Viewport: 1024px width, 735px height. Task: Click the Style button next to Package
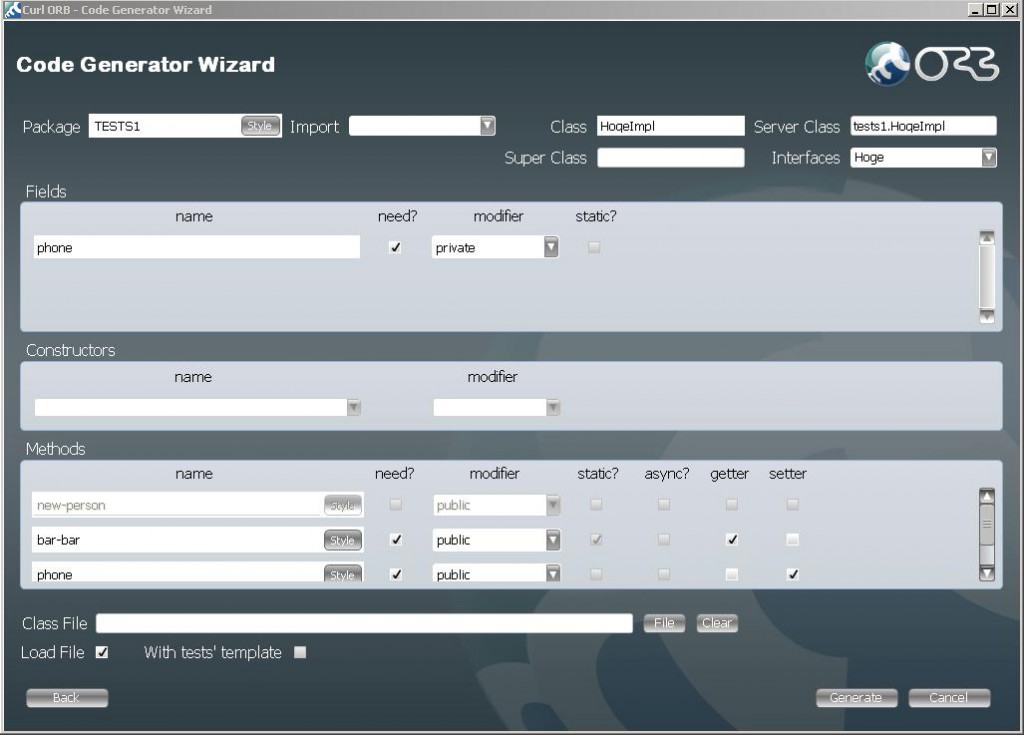pos(259,125)
